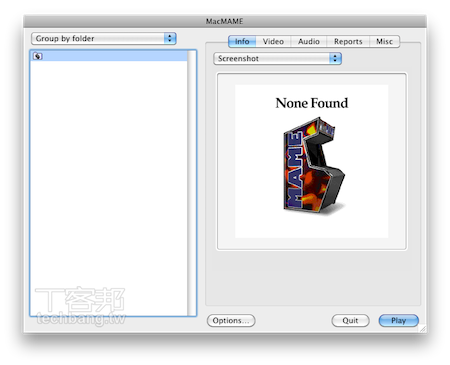The width and height of the screenshot is (450, 365).
Task: Click the MacMAME window title bar
Action: tap(225, 21)
